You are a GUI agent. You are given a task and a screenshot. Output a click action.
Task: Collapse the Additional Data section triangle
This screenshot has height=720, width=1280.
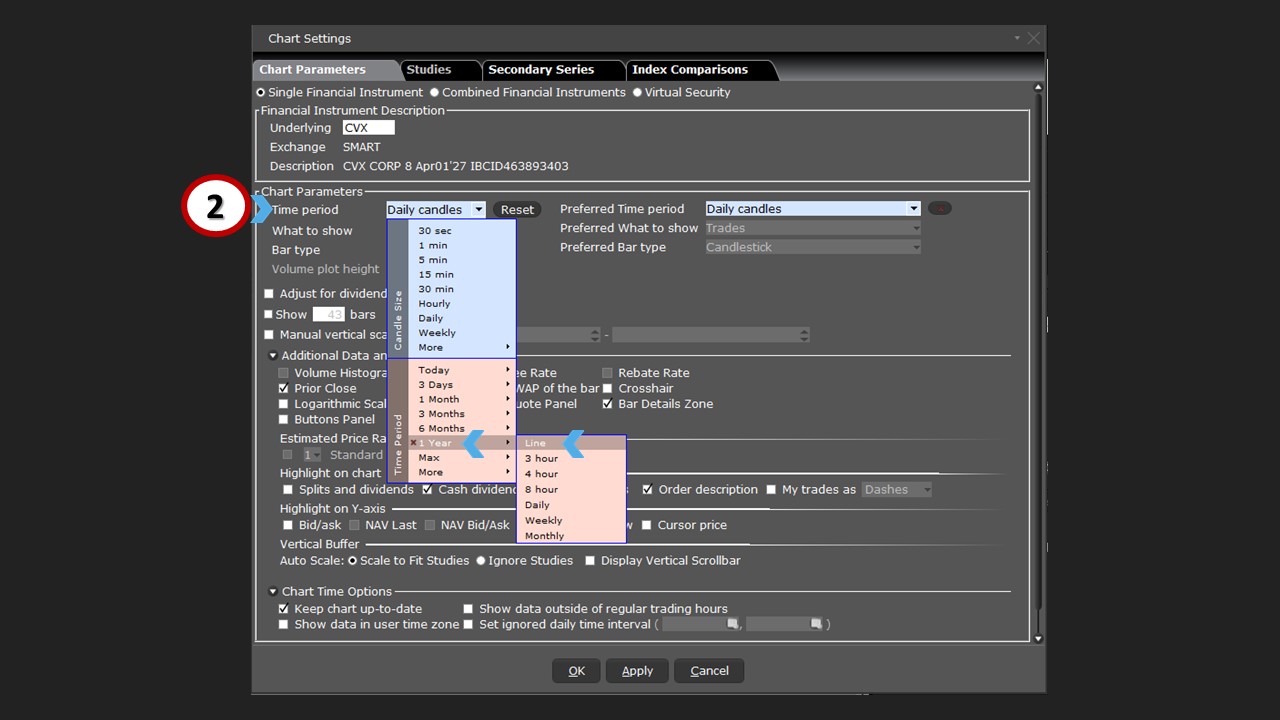coord(273,356)
